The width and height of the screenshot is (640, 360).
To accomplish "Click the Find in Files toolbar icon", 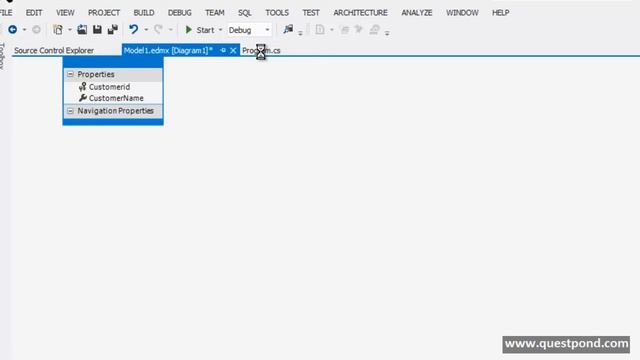I will pos(288,29).
